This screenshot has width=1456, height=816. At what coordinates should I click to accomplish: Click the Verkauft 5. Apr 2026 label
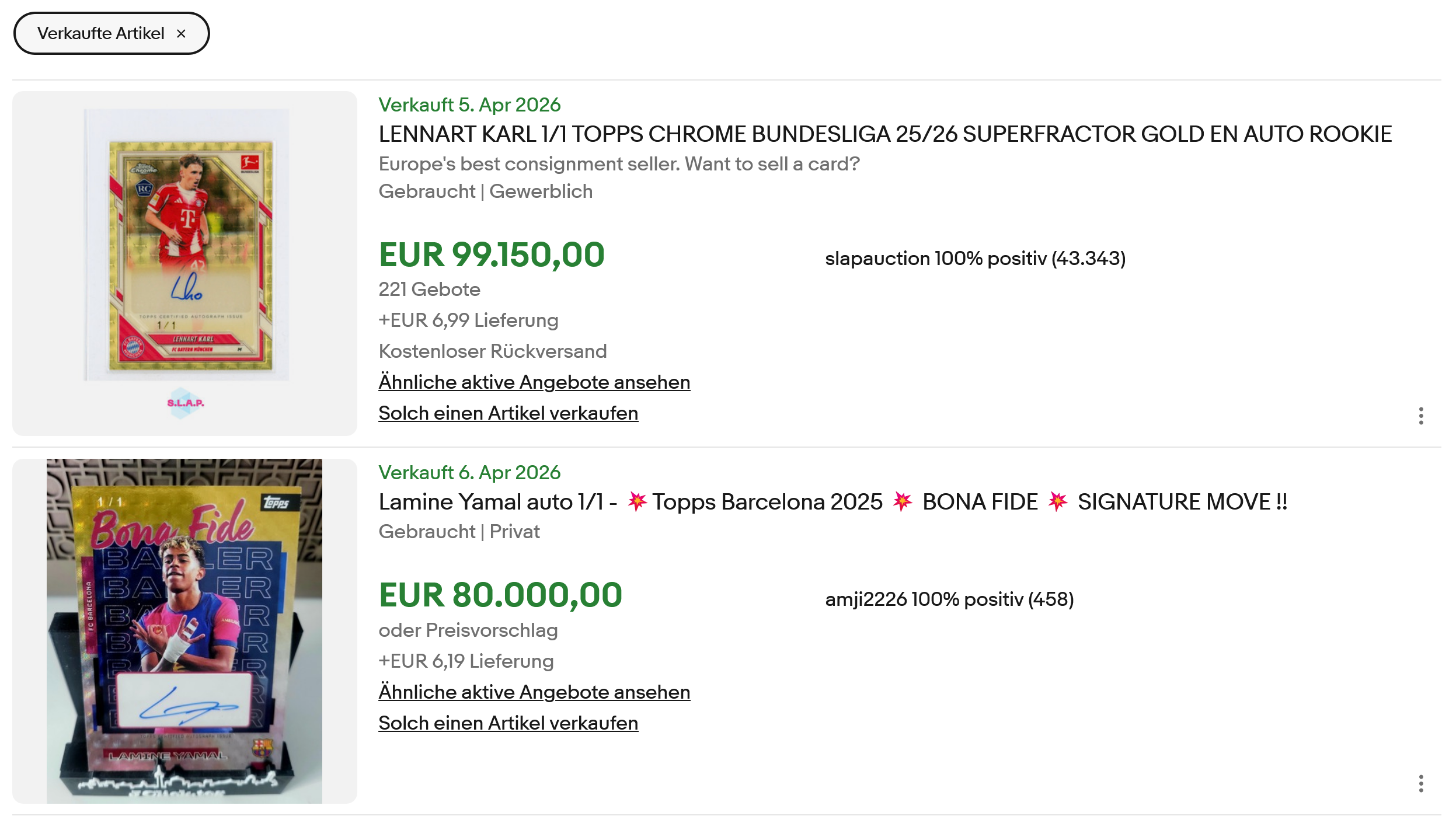tap(469, 104)
